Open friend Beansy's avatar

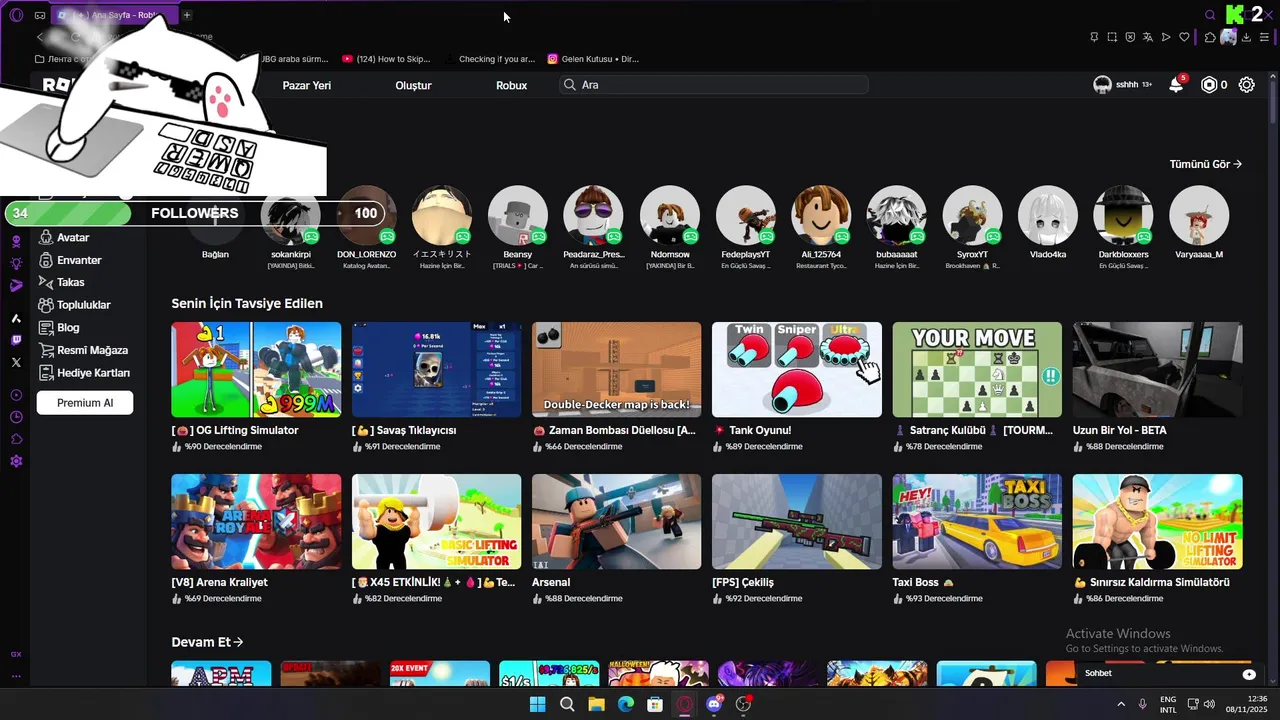click(517, 215)
